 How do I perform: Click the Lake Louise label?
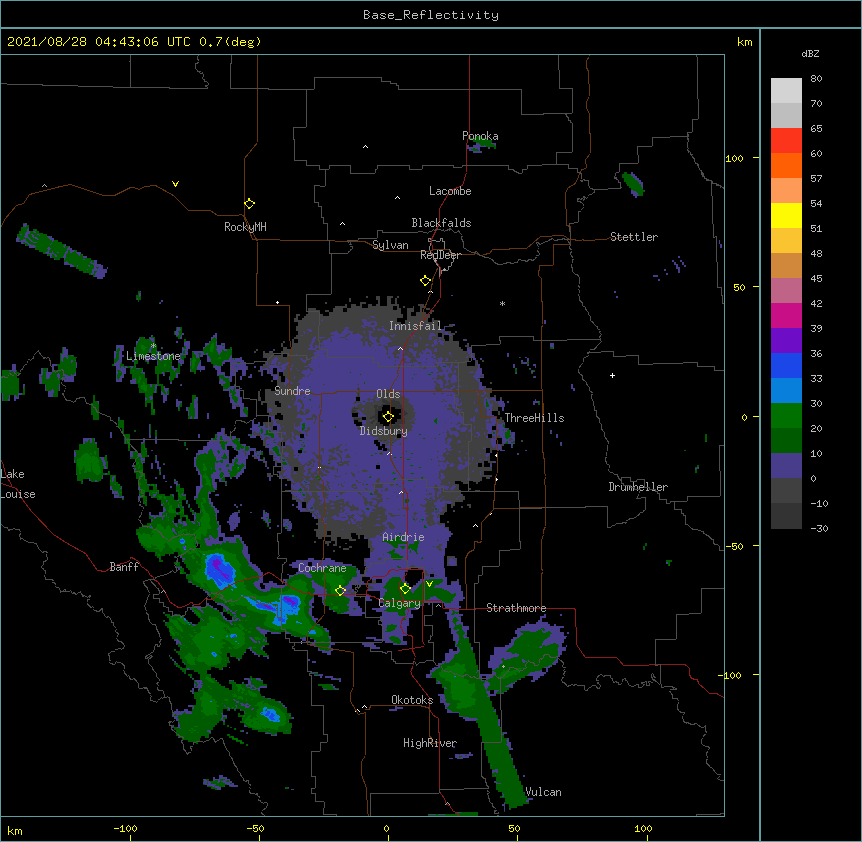(x=18, y=484)
